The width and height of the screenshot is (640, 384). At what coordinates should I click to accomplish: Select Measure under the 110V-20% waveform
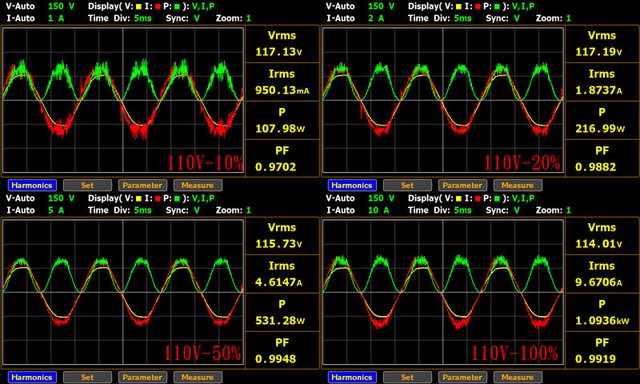pos(518,185)
